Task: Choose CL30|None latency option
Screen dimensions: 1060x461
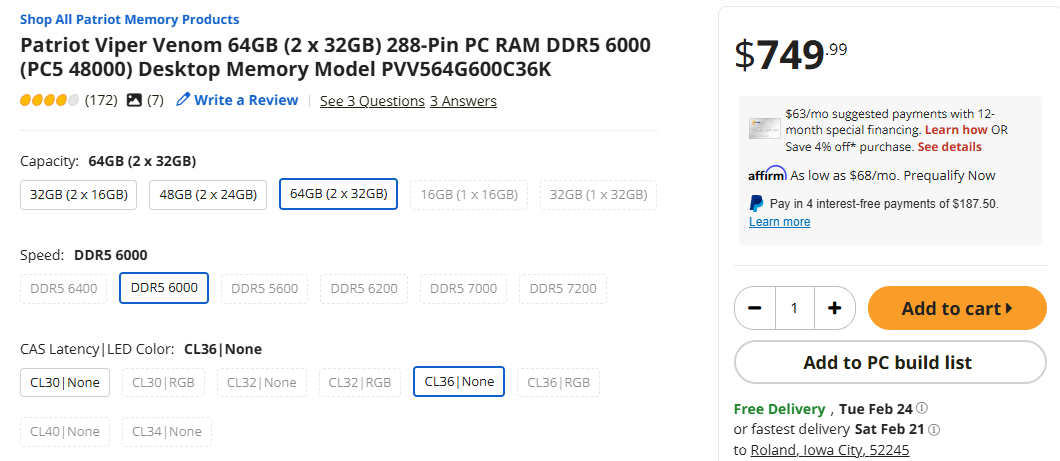Action: [x=65, y=381]
